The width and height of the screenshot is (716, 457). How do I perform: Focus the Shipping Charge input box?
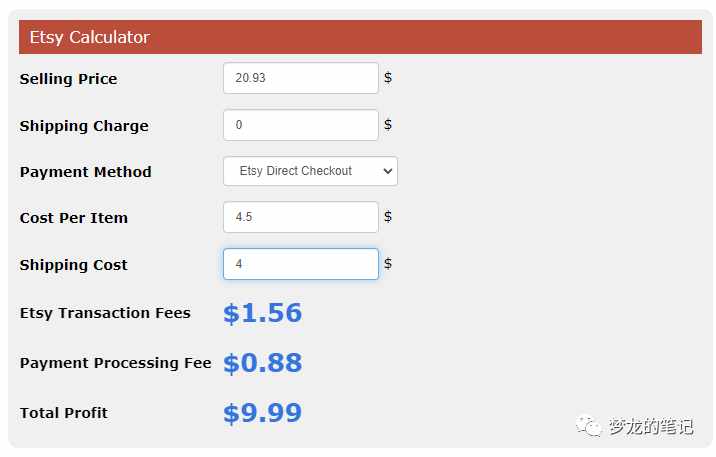(x=300, y=125)
